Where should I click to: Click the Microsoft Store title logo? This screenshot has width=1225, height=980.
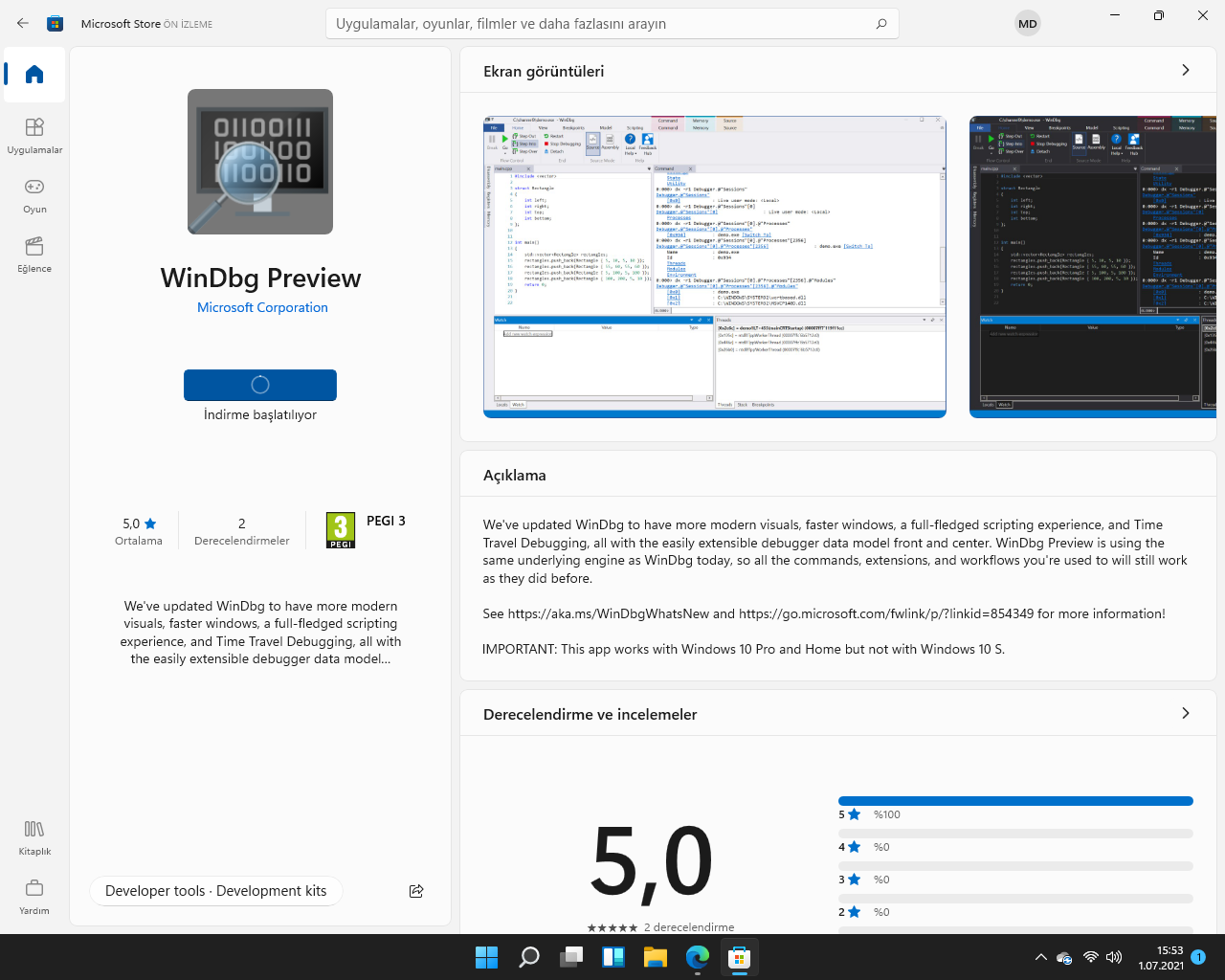tap(56, 24)
